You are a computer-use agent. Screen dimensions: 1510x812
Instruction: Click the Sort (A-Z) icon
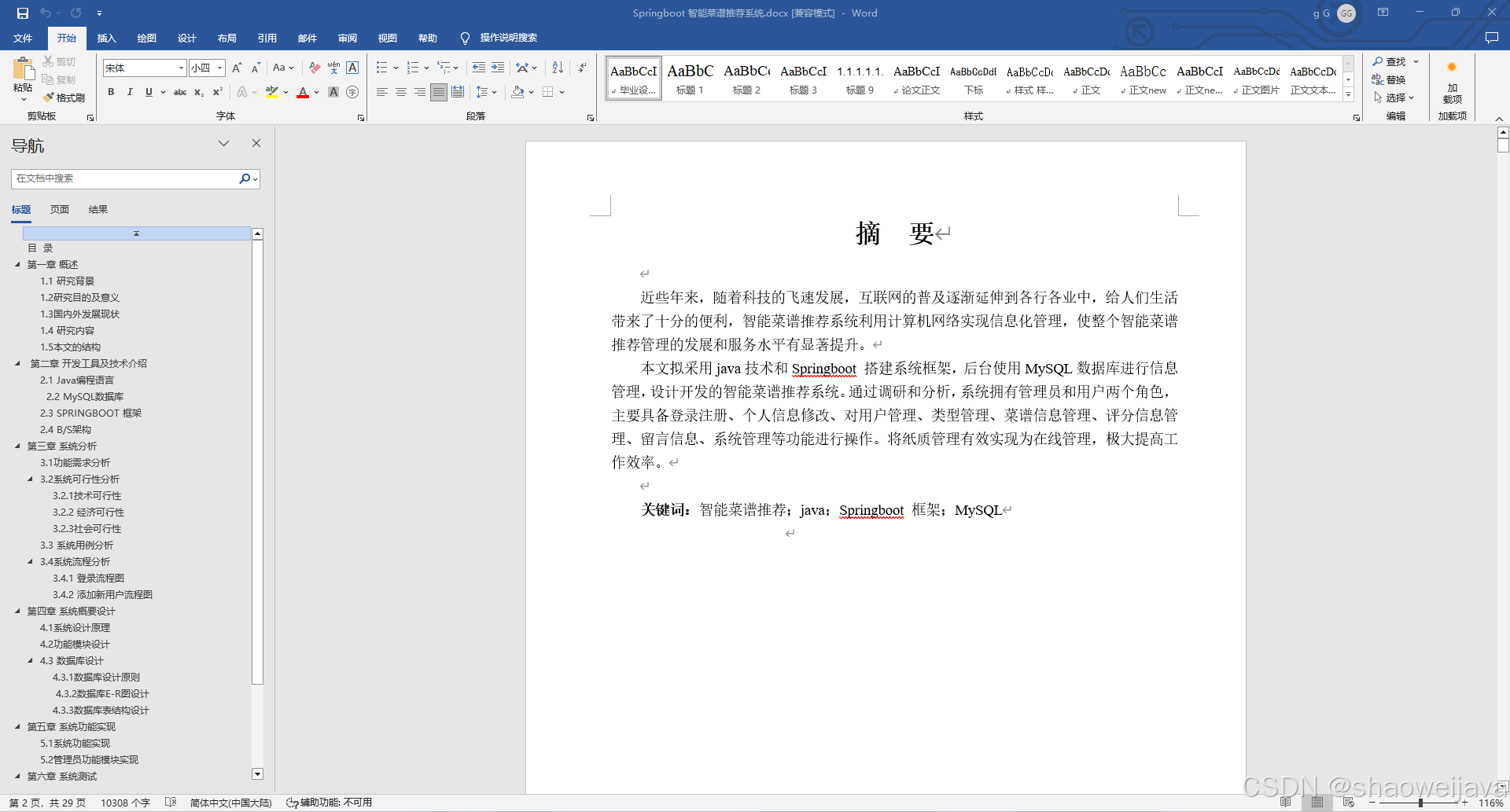[558, 68]
